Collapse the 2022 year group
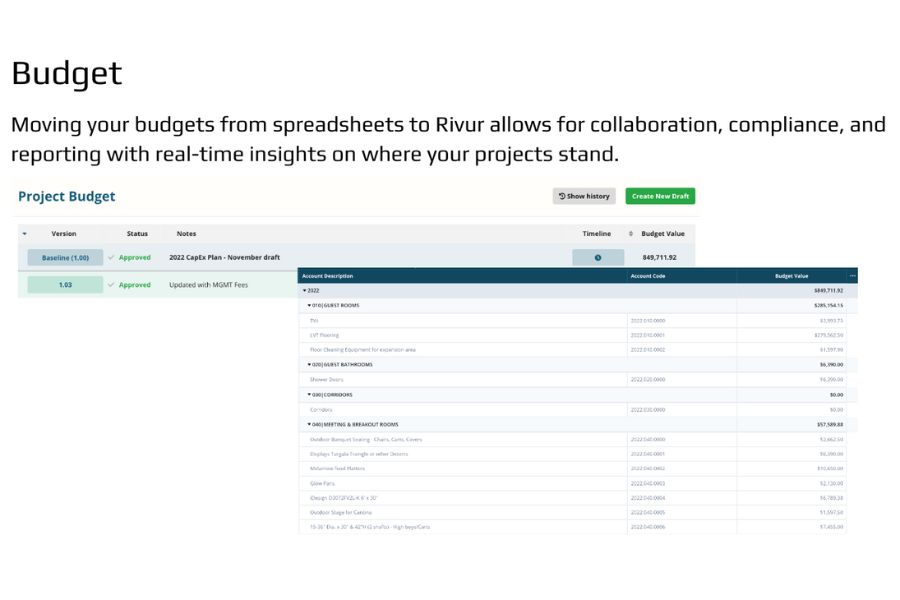Screen dimensions: 900x600 tap(305, 290)
